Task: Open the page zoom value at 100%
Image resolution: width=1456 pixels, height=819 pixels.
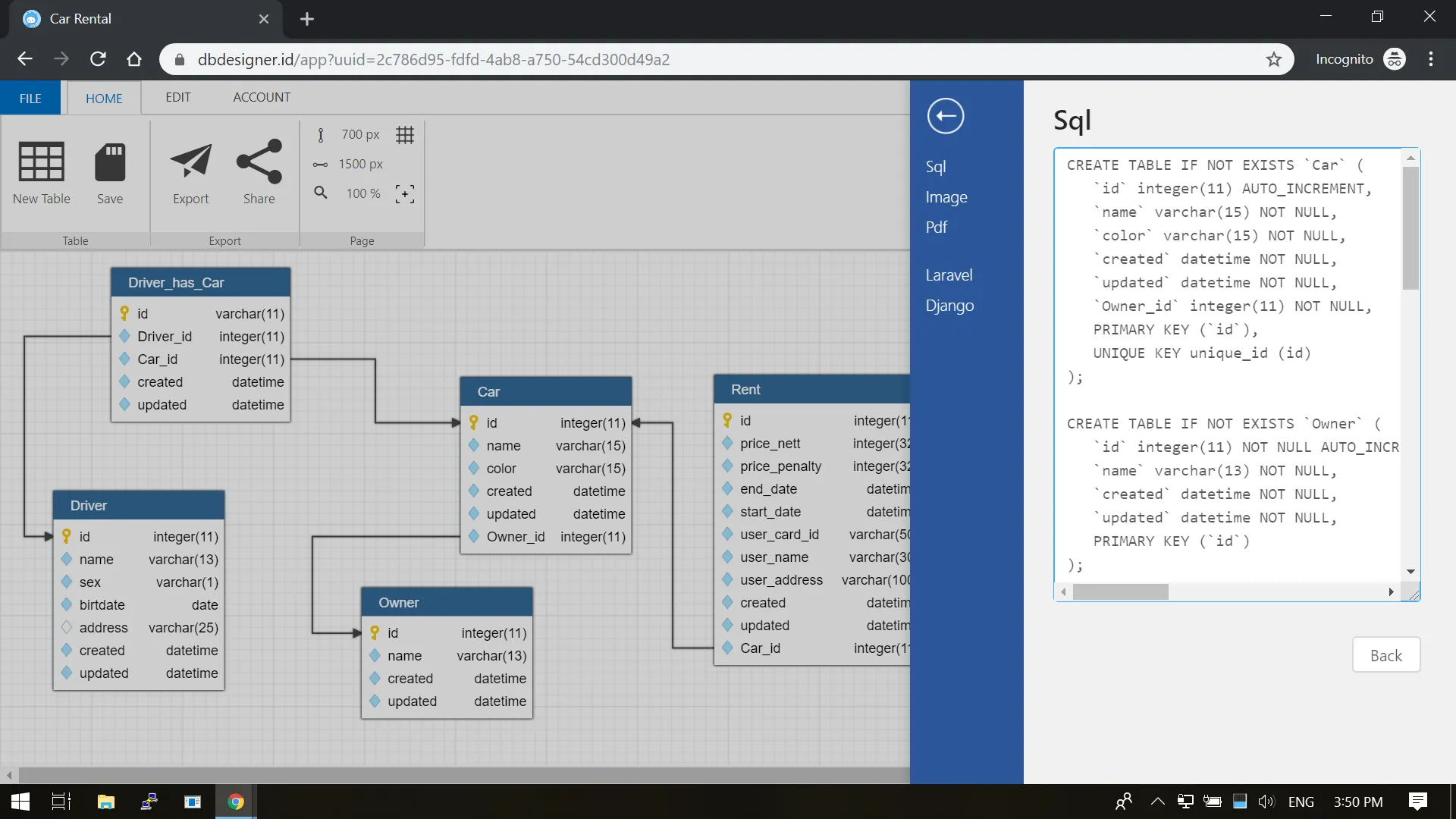Action: tap(362, 193)
